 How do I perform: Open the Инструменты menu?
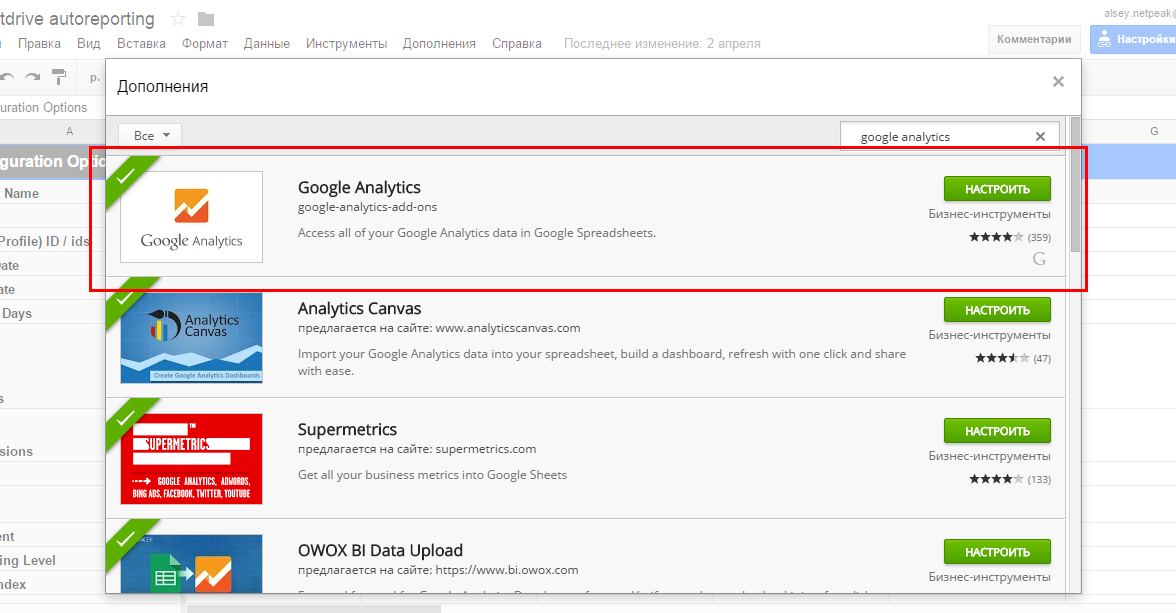(346, 44)
